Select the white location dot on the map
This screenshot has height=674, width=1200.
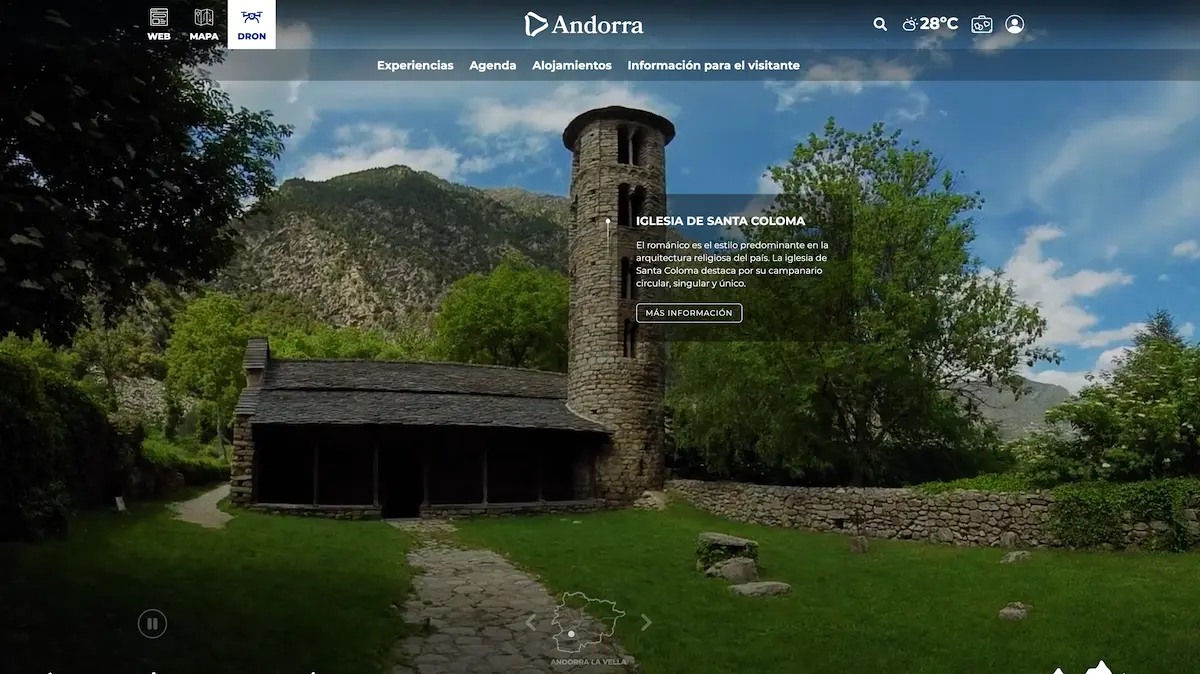572,633
